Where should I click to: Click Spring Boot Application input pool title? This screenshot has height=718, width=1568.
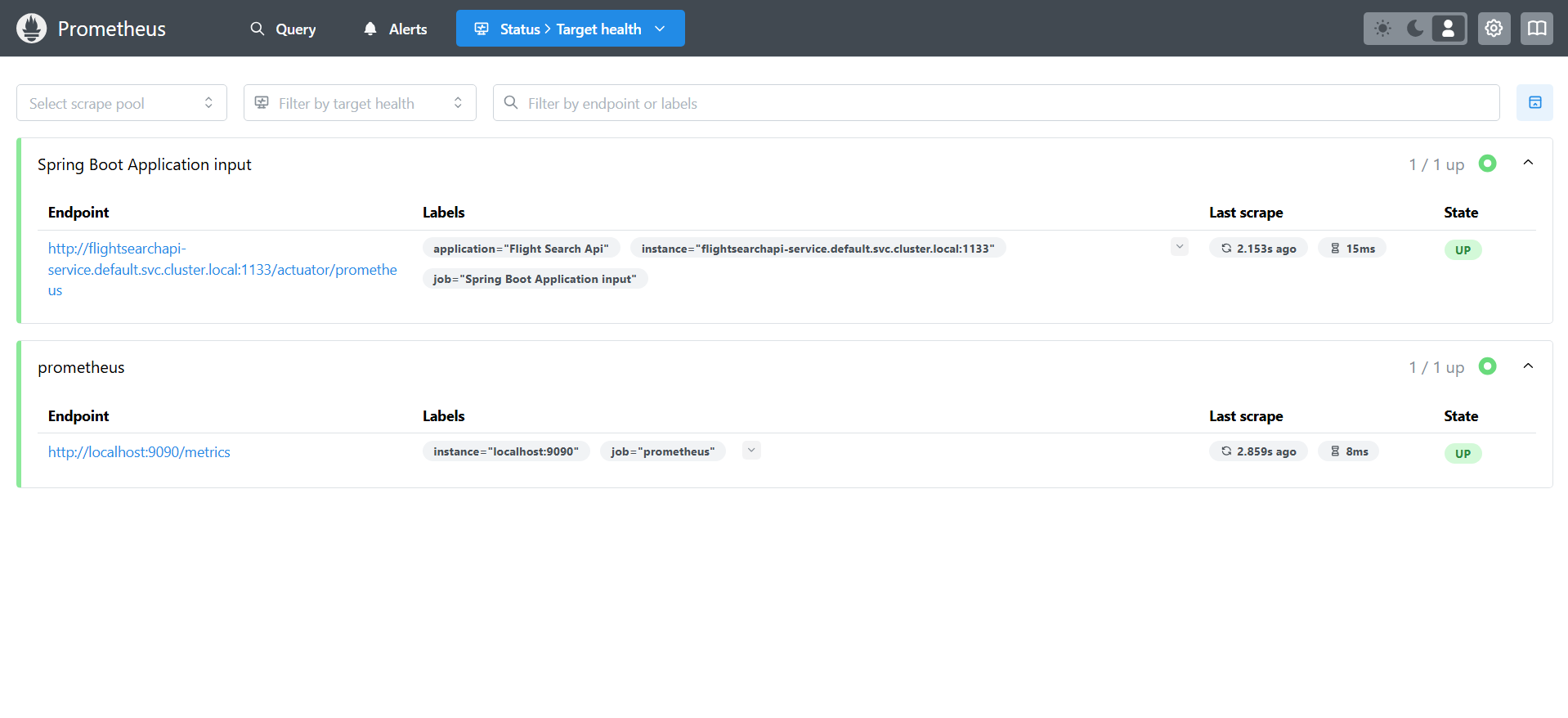145,164
